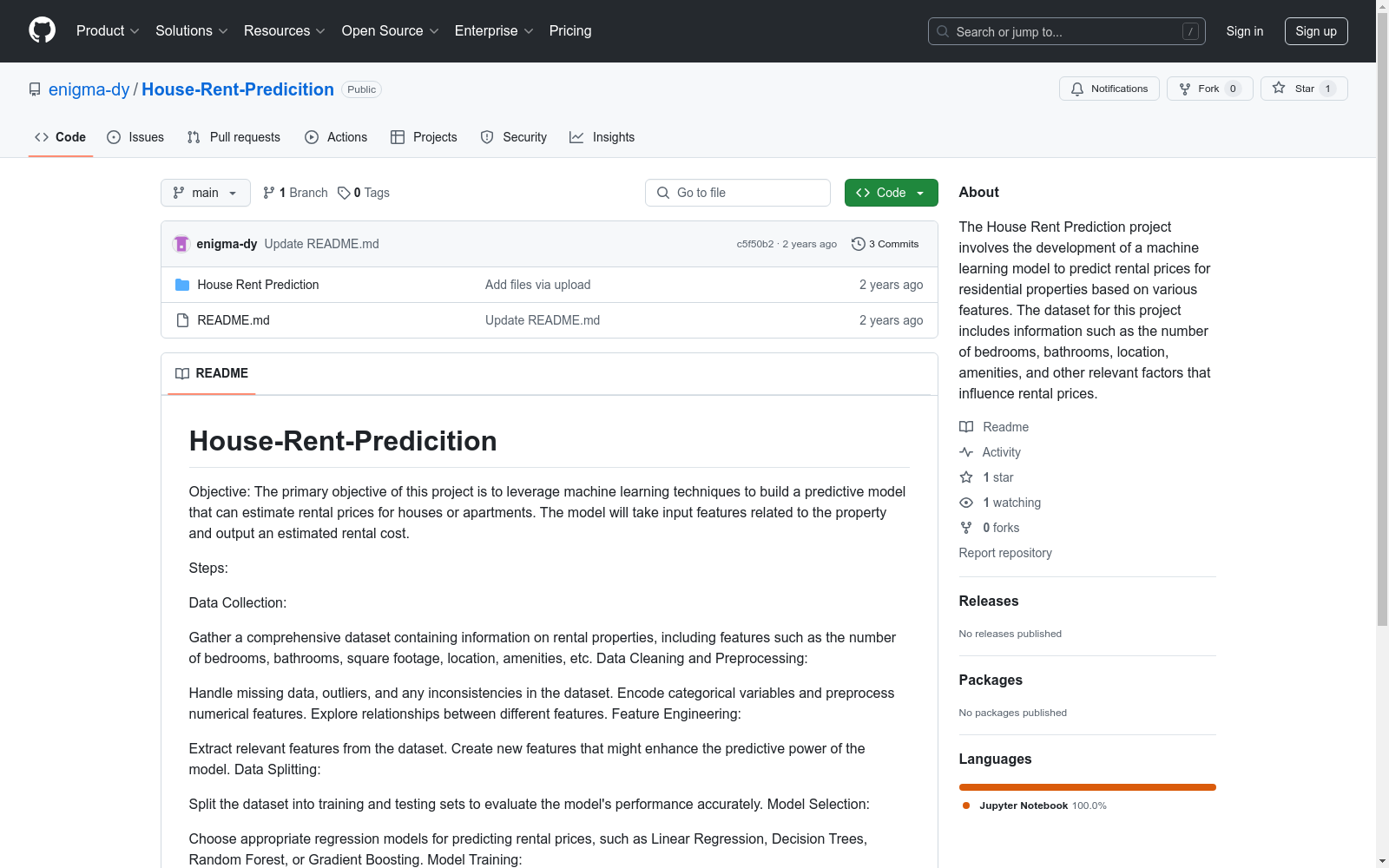
Task: Switch to the Issues tab
Action: [135, 137]
